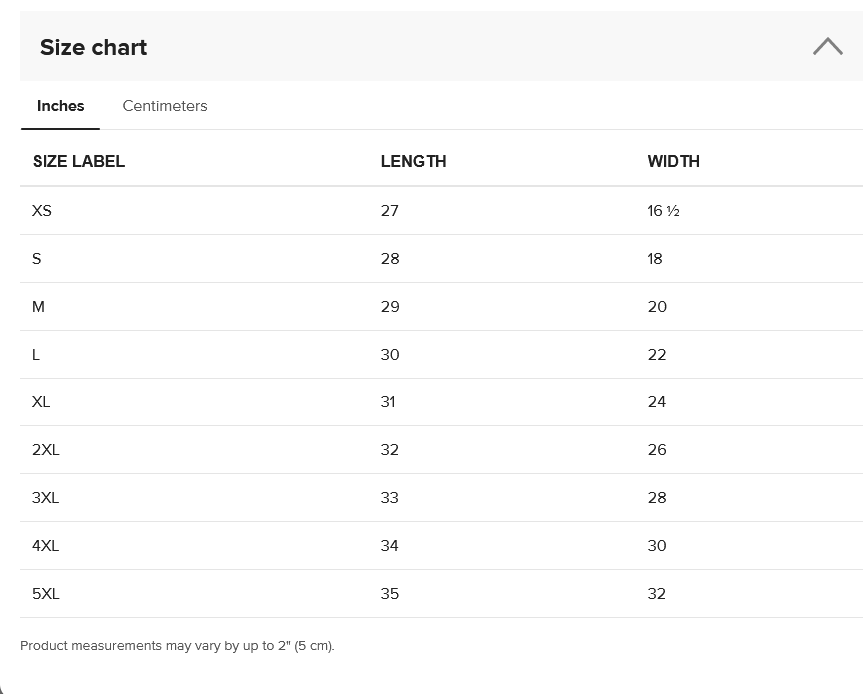Click the 4XL size label
865x694 pixels.
(46, 546)
